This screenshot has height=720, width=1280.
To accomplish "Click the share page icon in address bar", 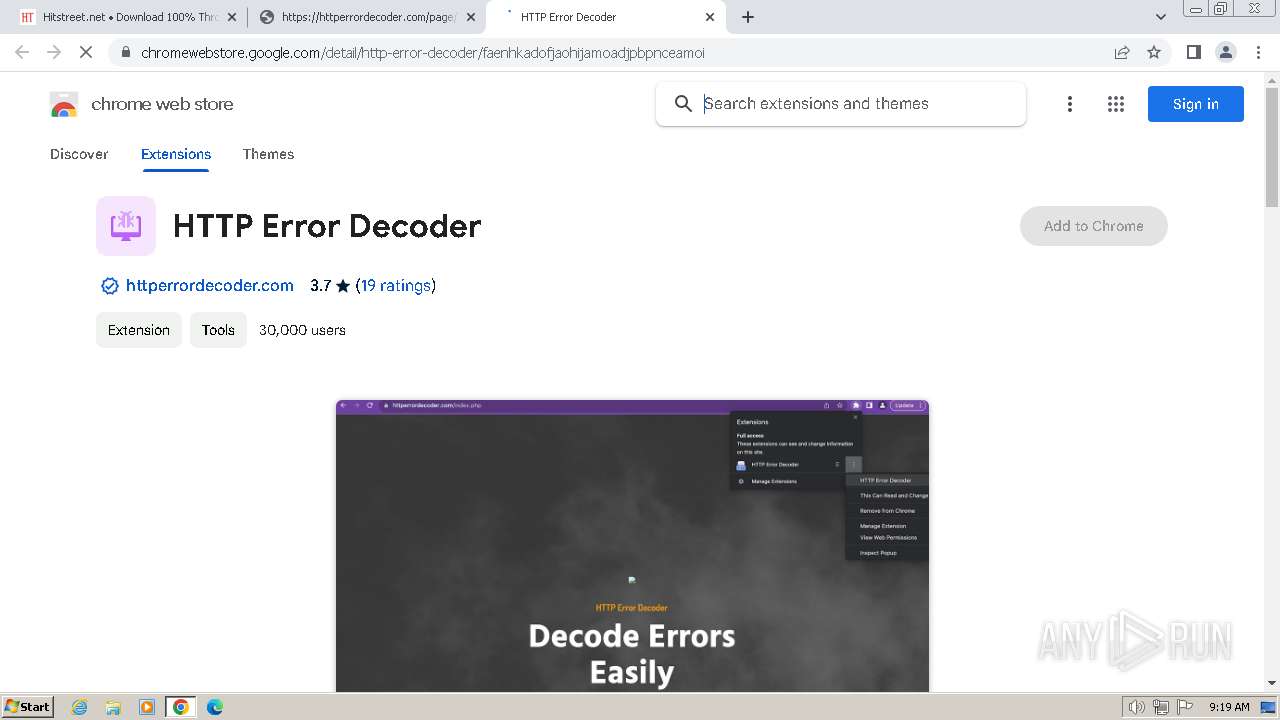I will (x=1122, y=52).
